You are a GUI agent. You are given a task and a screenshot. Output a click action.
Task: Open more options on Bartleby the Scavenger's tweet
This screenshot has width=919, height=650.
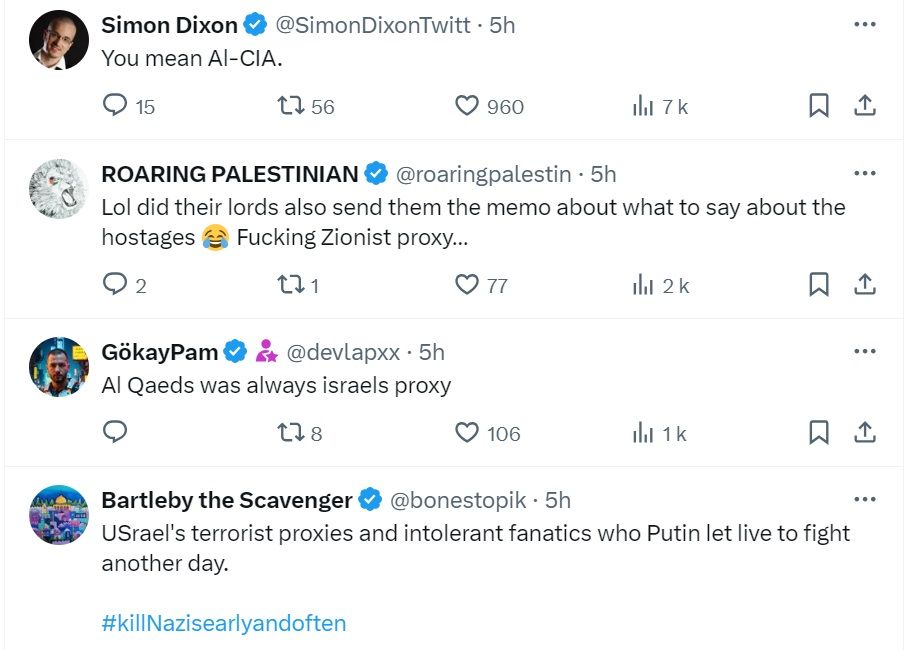[x=865, y=499]
